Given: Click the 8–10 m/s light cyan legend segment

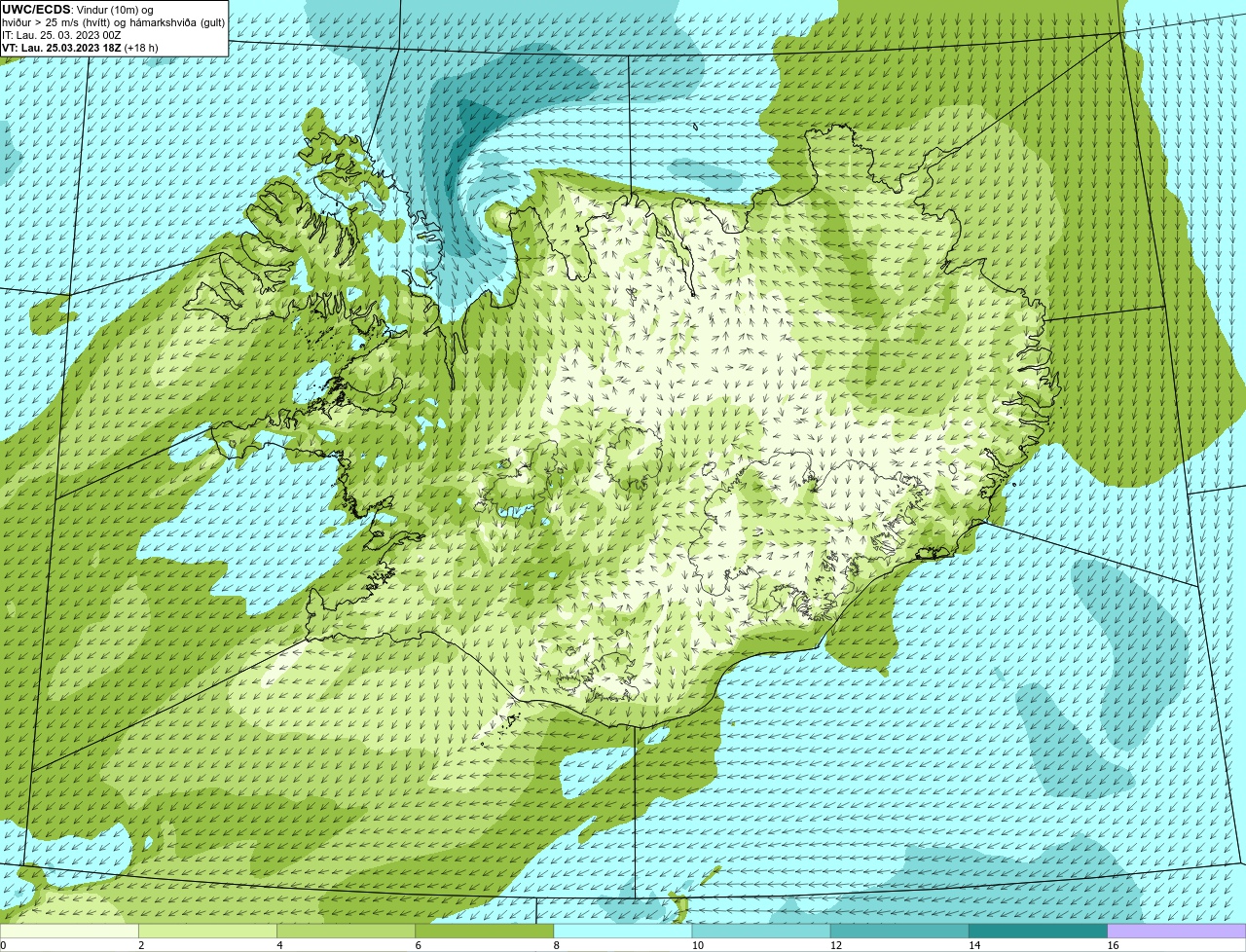Looking at the screenshot, I should pos(623,932).
